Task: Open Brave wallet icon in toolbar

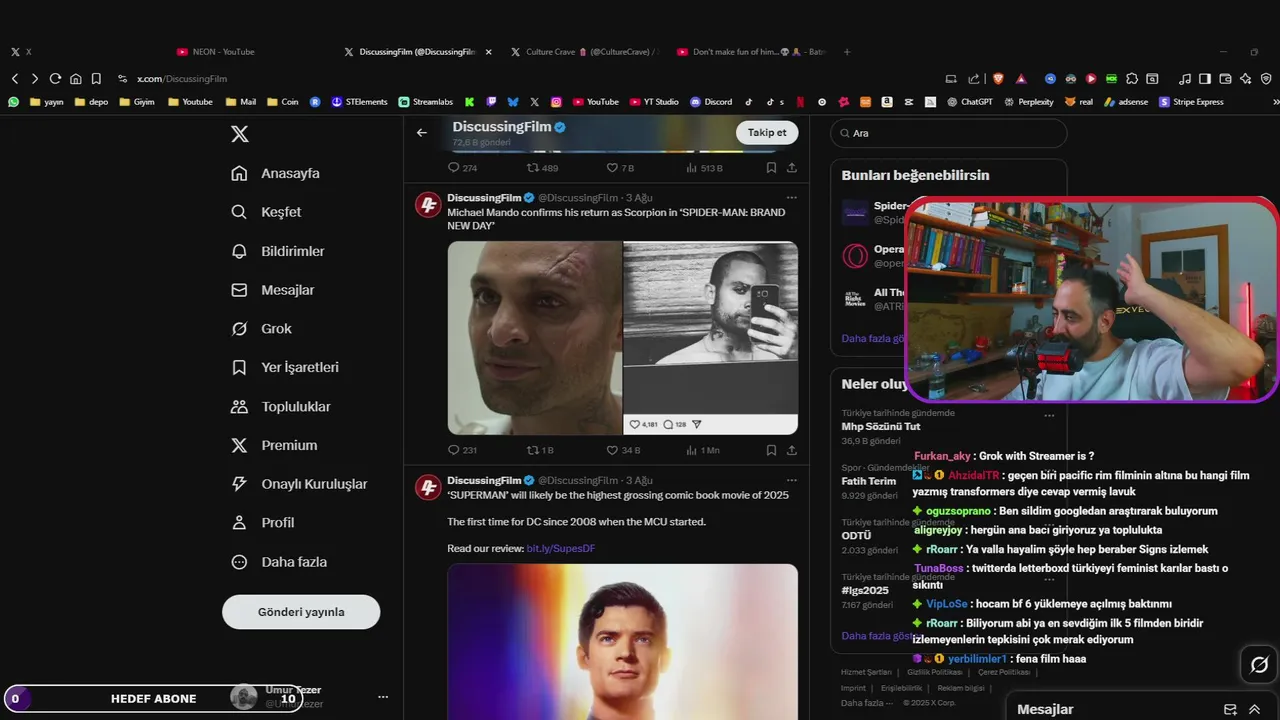Action: click(x=1225, y=78)
